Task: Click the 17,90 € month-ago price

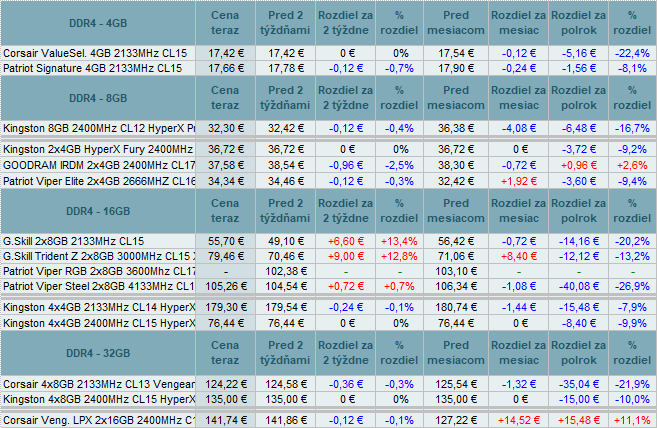Action: coord(456,68)
